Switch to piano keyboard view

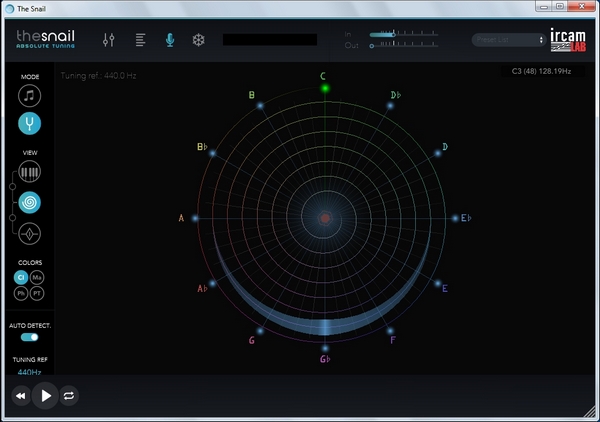[x=29, y=172]
